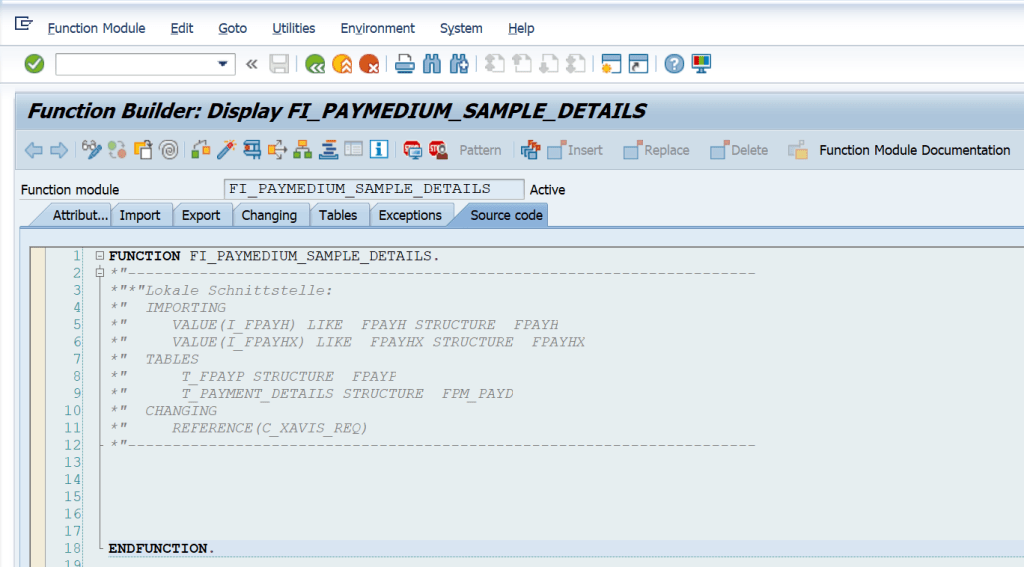
Task: Click the First Page icon
Action: [494, 64]
